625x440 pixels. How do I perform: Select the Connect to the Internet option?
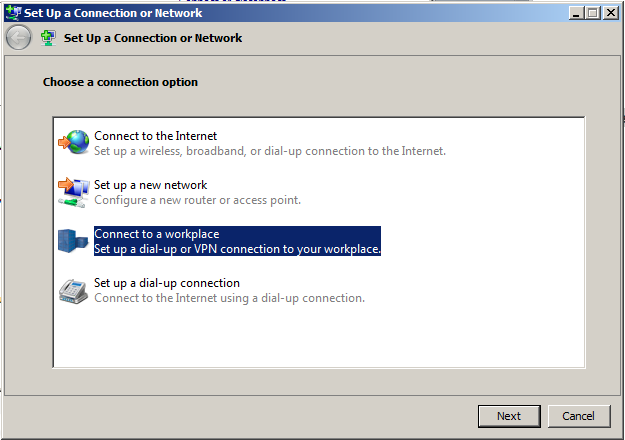[155, 136]
